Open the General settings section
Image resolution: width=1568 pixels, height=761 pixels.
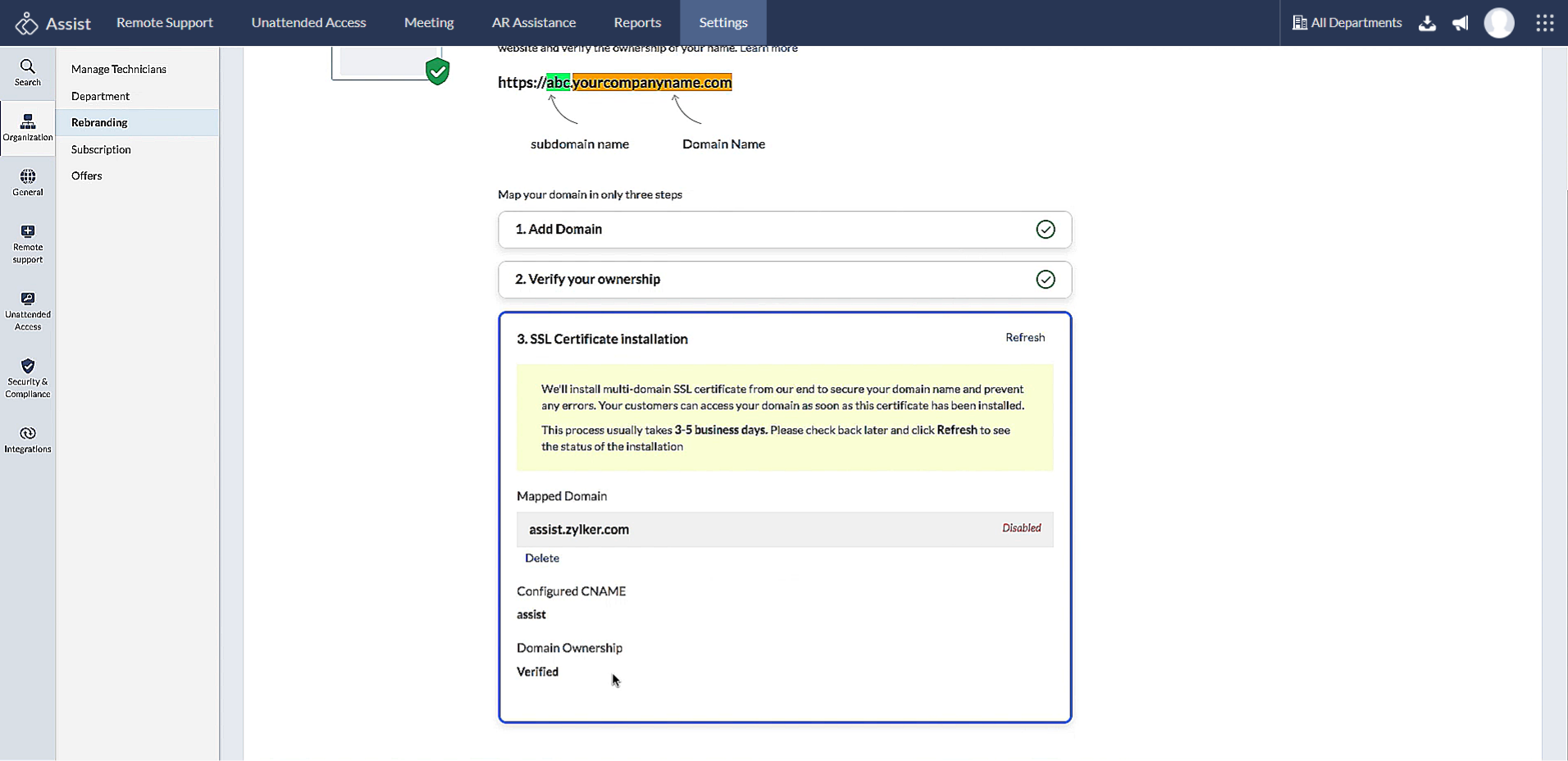[27, 182]
